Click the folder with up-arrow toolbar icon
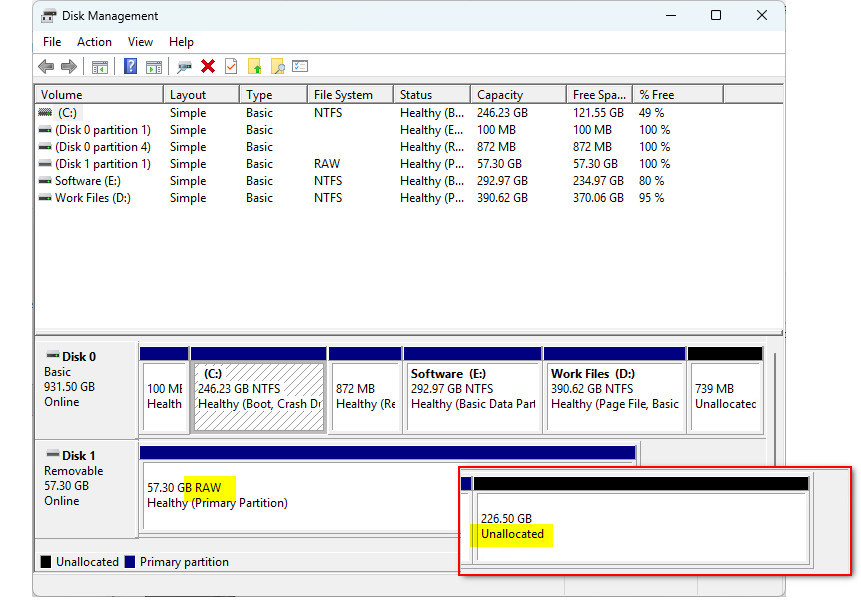Viewport: 861px width, 602px height. [254, 66]
